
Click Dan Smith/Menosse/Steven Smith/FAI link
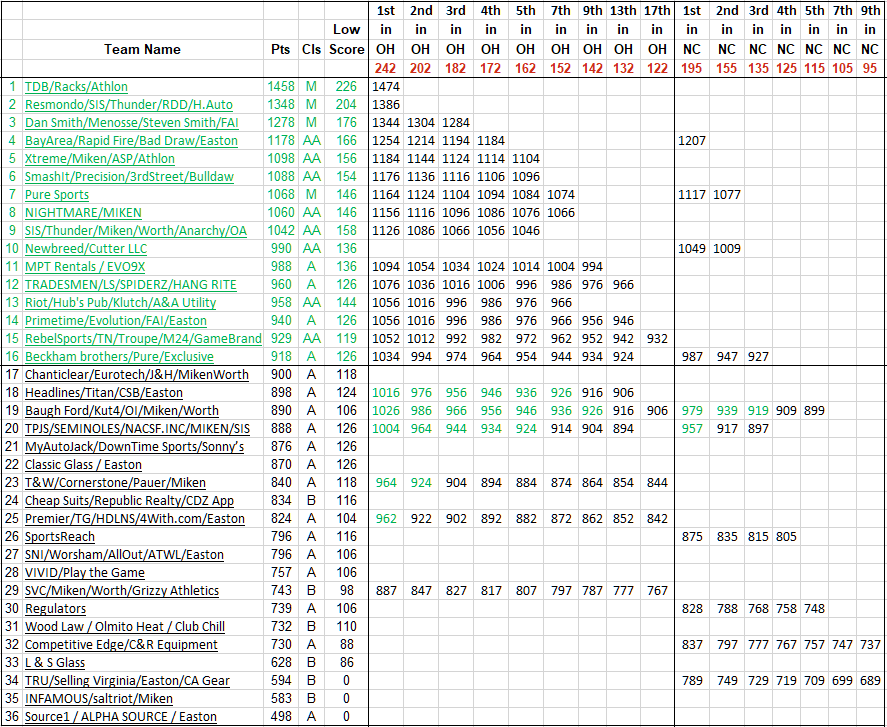[x=132, y=123]
